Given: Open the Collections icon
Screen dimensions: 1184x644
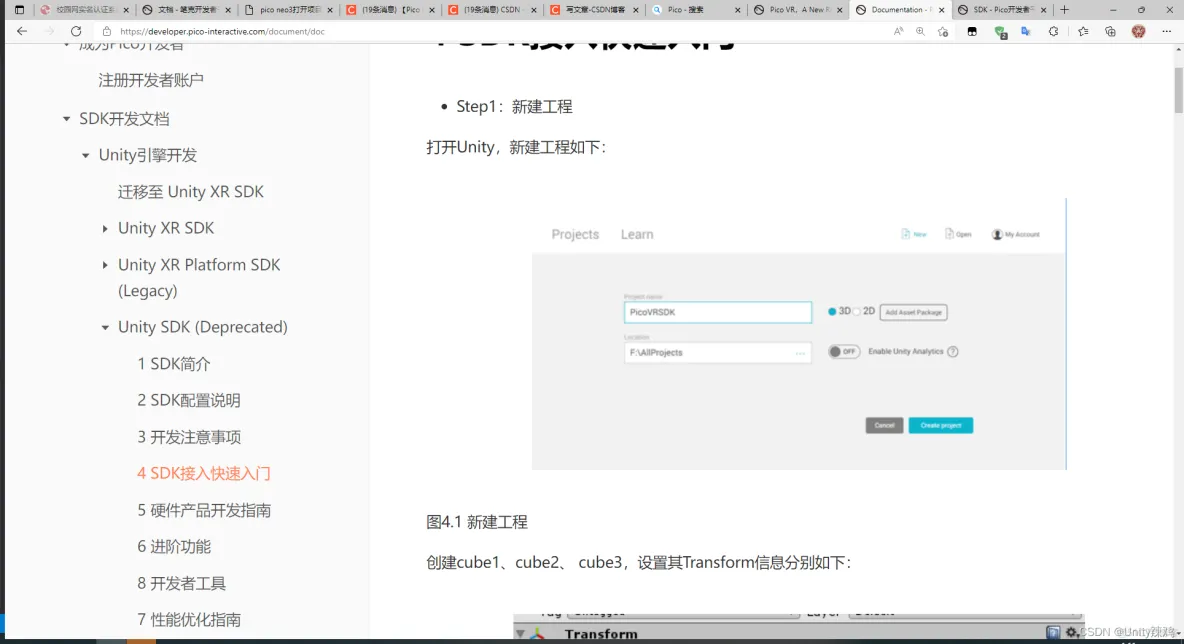Looking at the screenshot, I should coord(1110,31).
